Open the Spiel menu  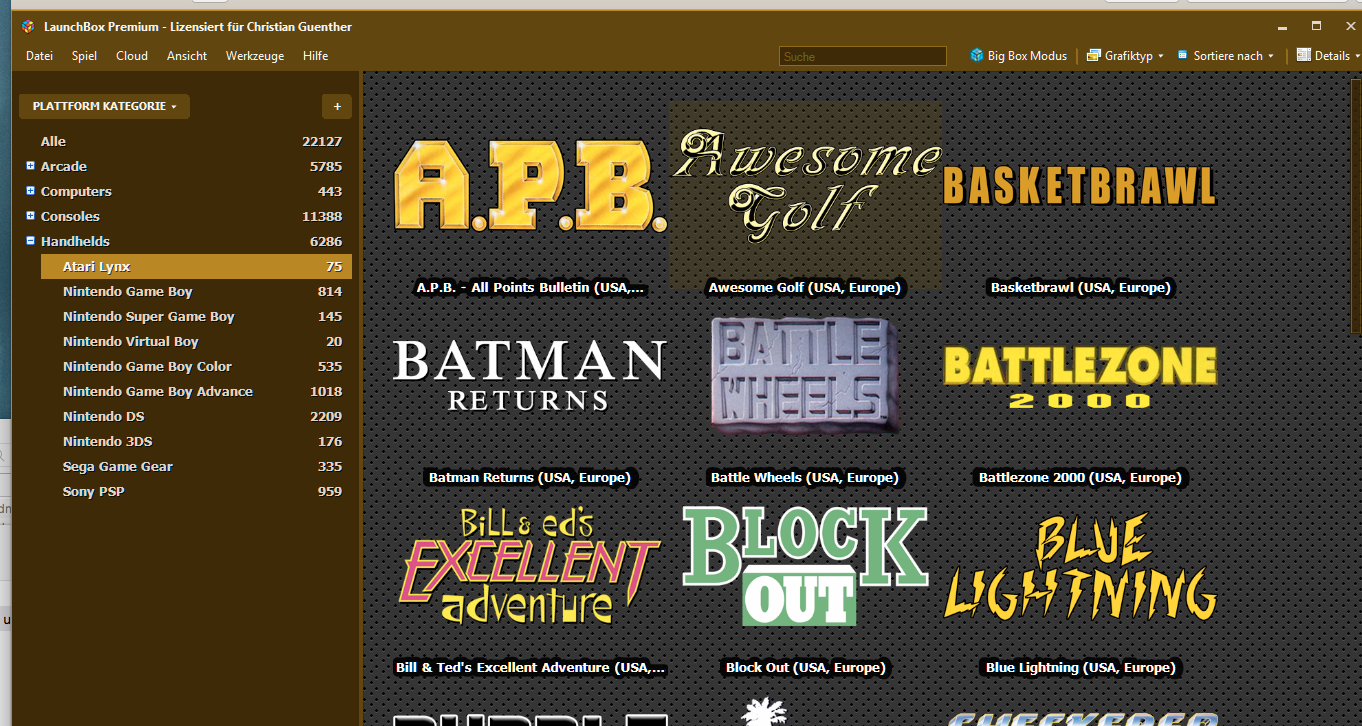(84, 56)
